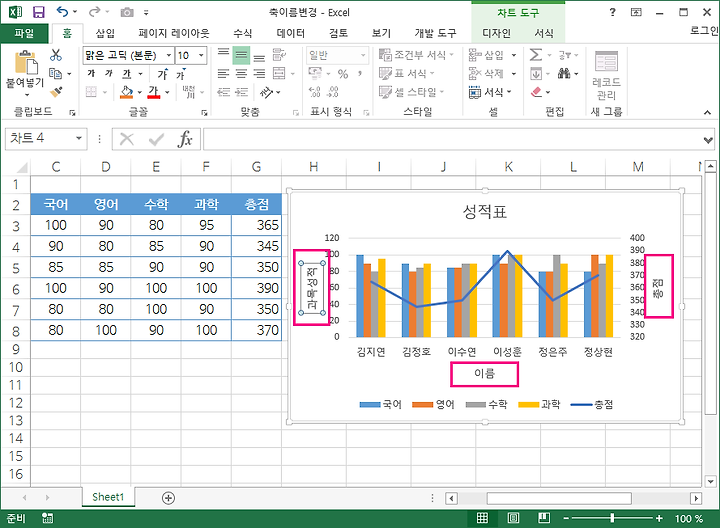Add a new sheet with plus button
The width and height of the screenshot is (720, 528).
point(169,498)
